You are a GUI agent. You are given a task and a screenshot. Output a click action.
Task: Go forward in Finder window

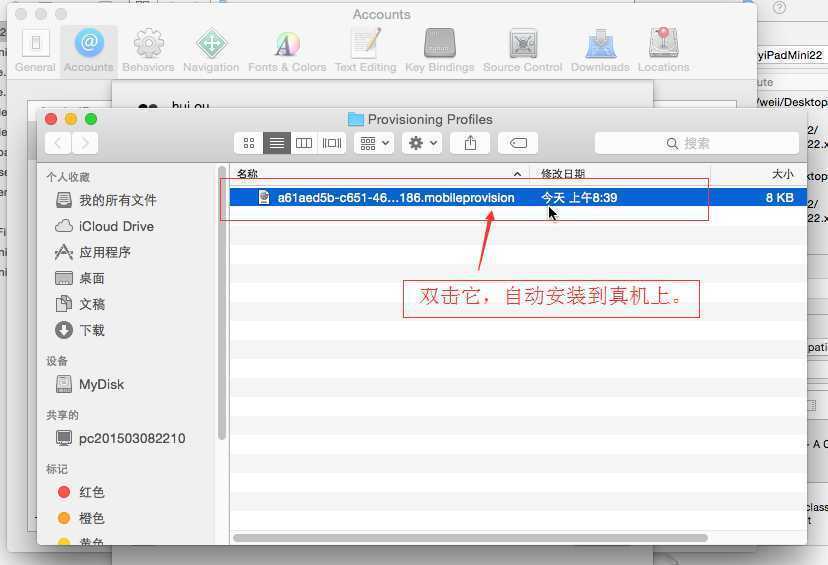tap(85, 143)
